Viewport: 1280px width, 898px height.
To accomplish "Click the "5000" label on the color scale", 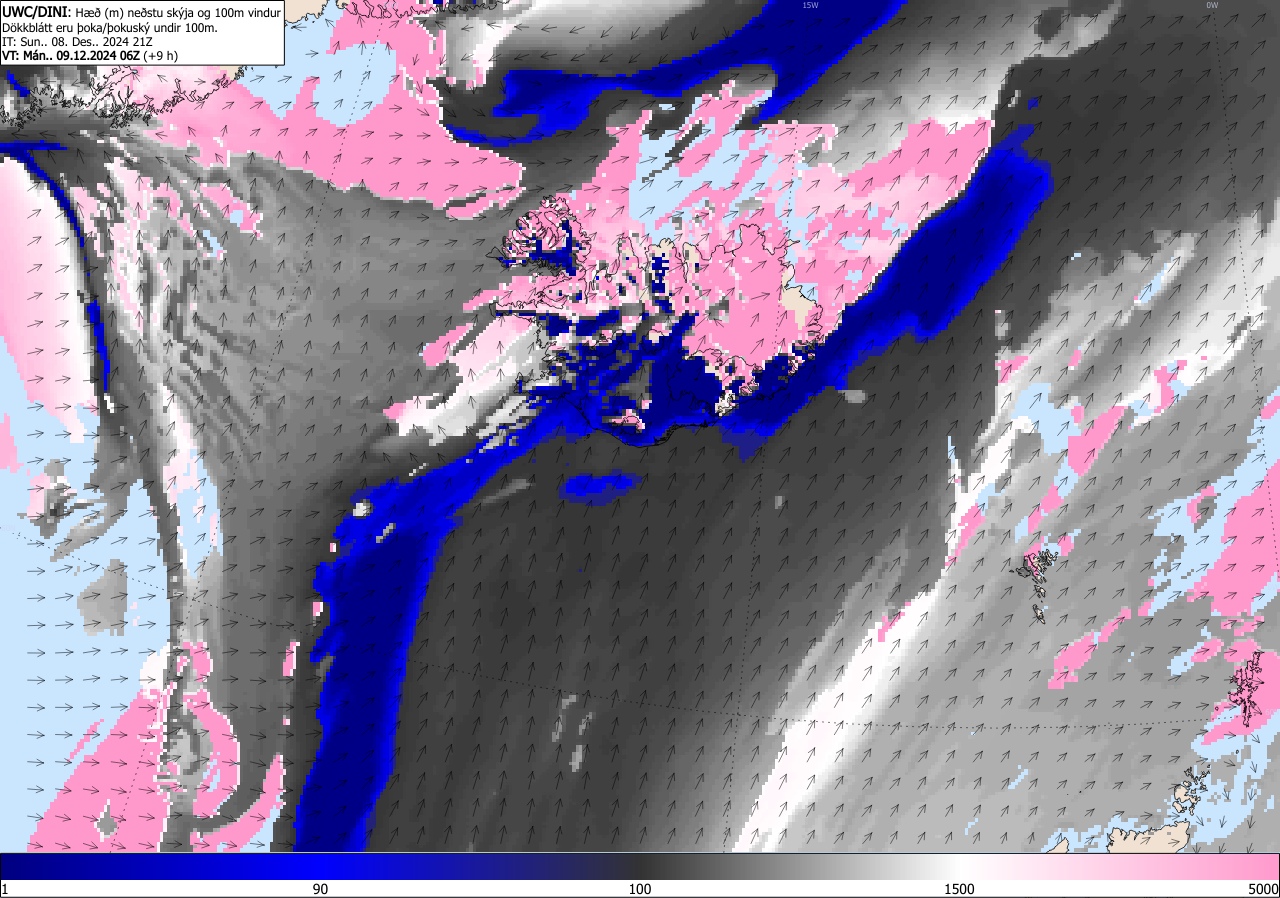I will (x=1263, y=889).
